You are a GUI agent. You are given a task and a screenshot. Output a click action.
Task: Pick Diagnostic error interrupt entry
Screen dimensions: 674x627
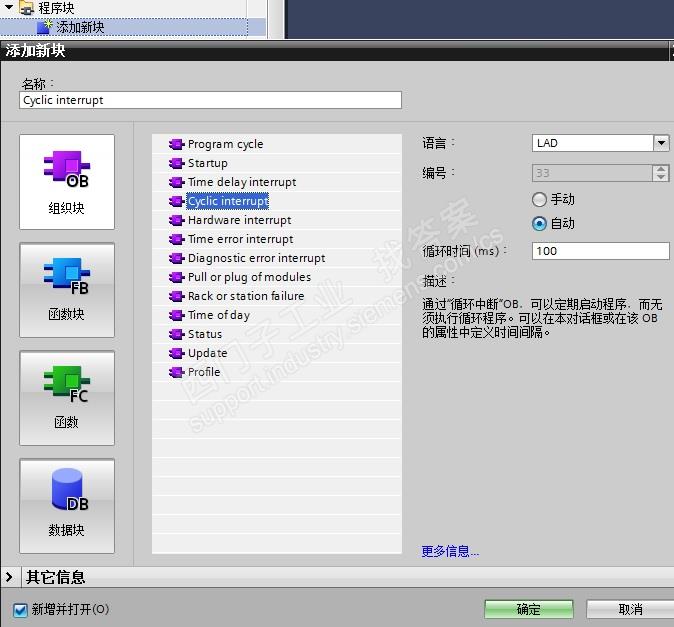257,258
